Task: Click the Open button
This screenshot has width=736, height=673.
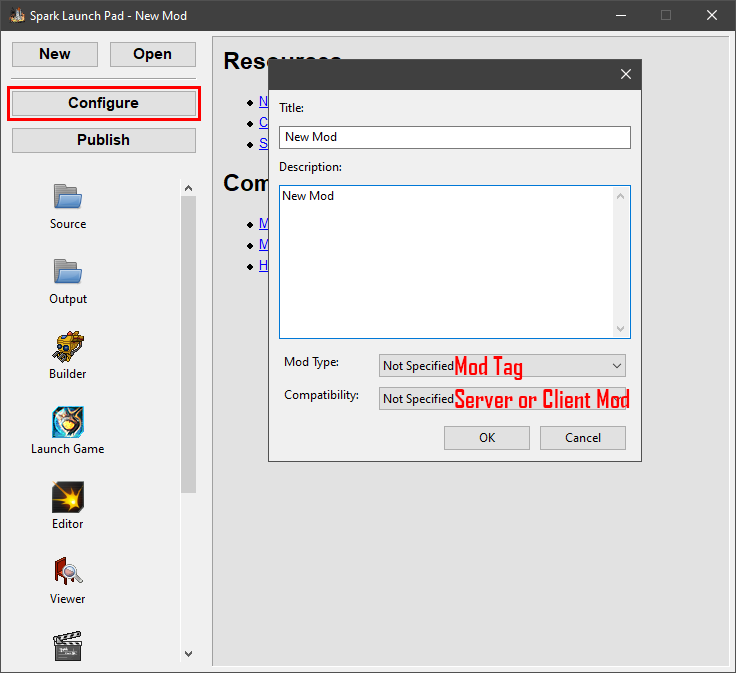Action: (x=153, y=54)
